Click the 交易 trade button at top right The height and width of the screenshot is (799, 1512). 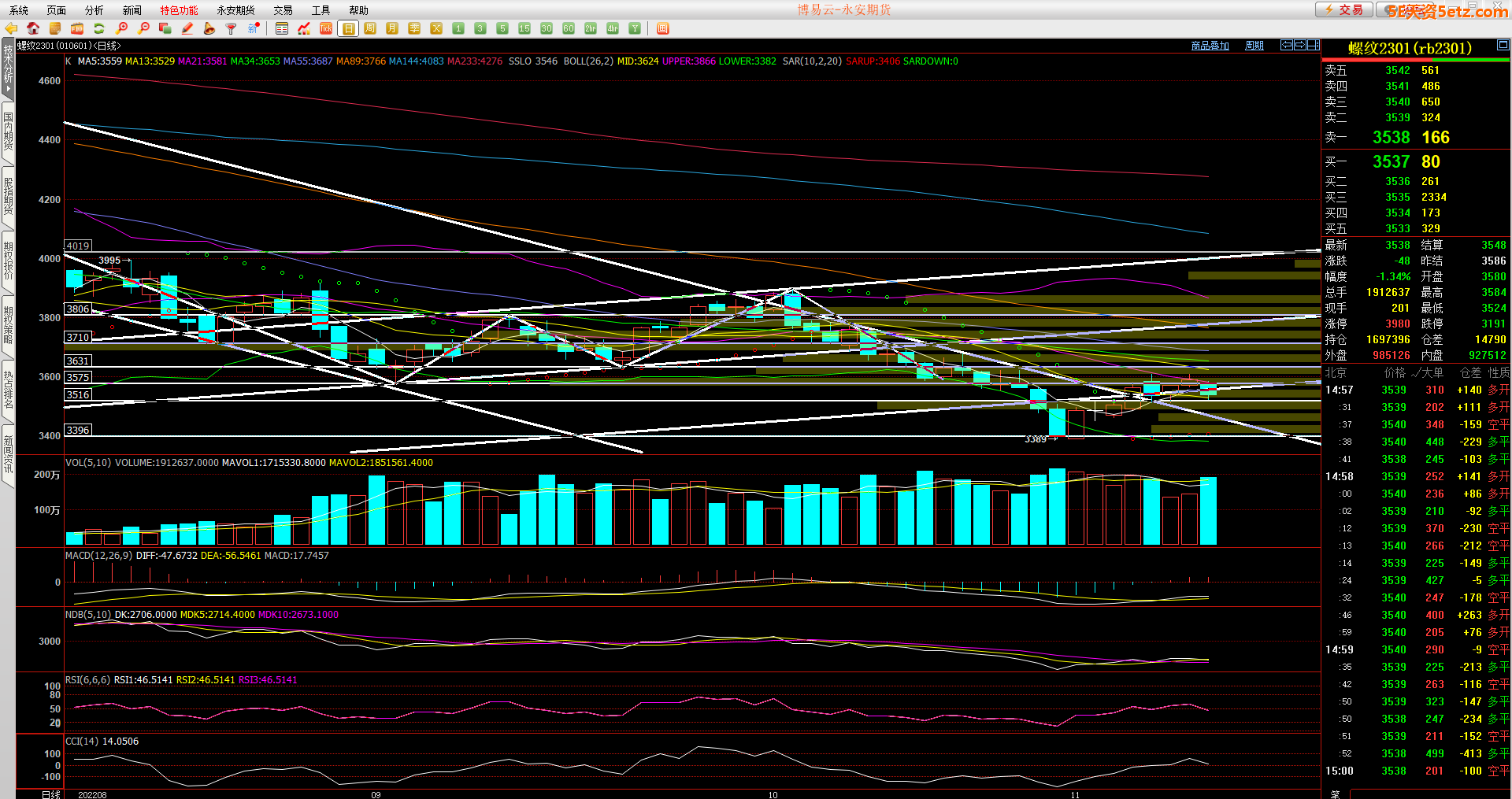coord(1344,9)
